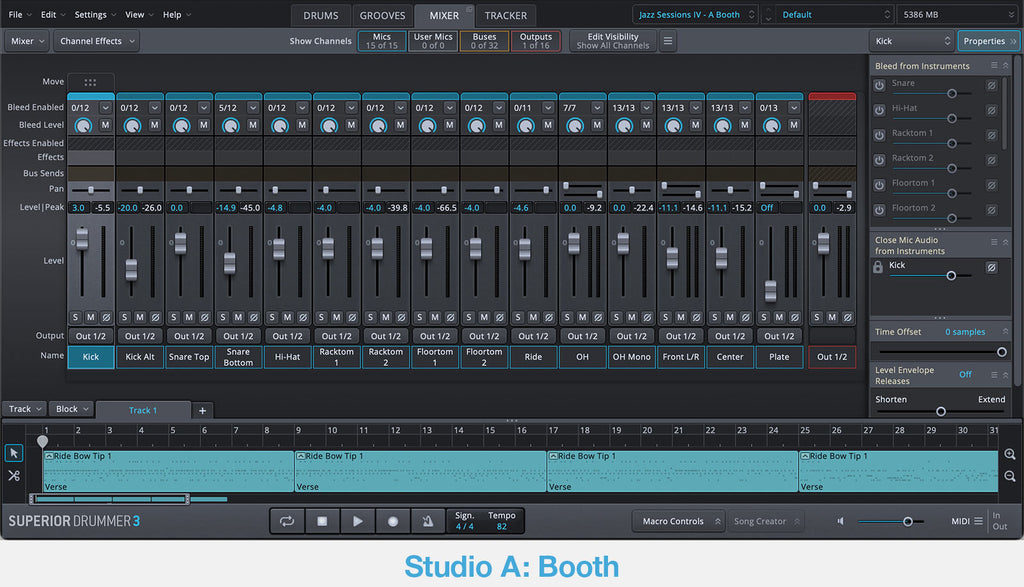
Task: Select the scissors cut tool
Action: 14,475
